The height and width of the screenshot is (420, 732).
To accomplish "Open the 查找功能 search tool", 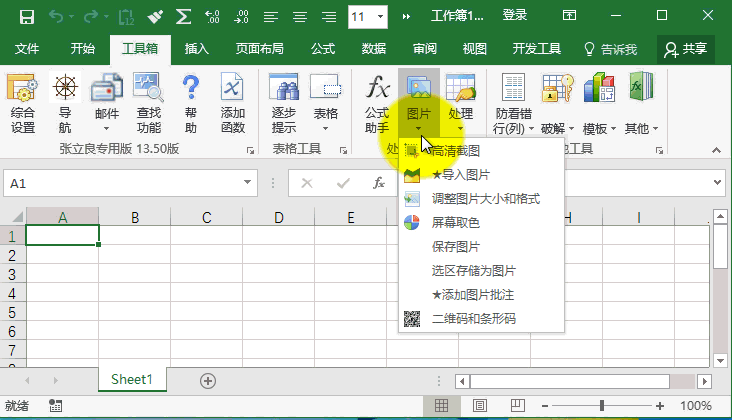I will pyautogui.click(x=148, y=104).
